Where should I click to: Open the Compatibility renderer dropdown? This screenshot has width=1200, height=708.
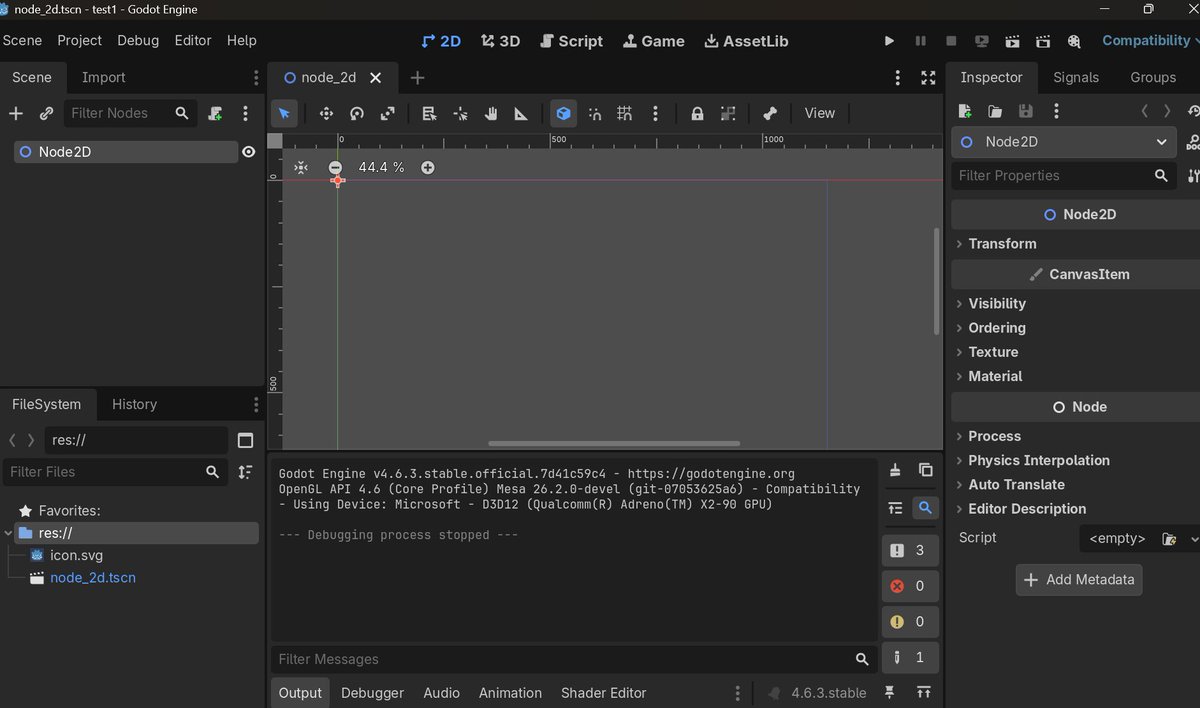pos(1148,41)
